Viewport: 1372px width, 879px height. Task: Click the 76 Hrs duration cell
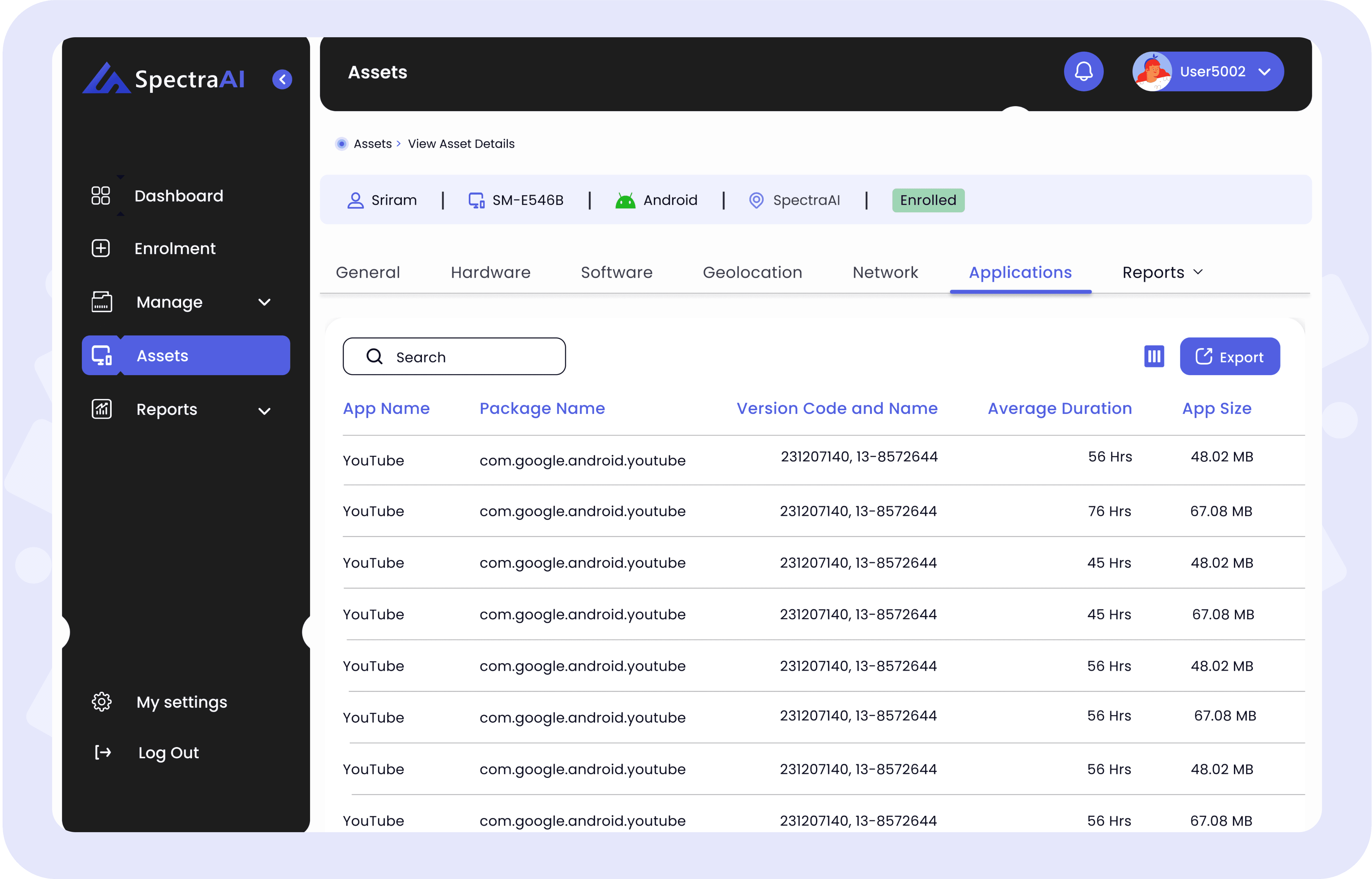[x=1109, y=511]
